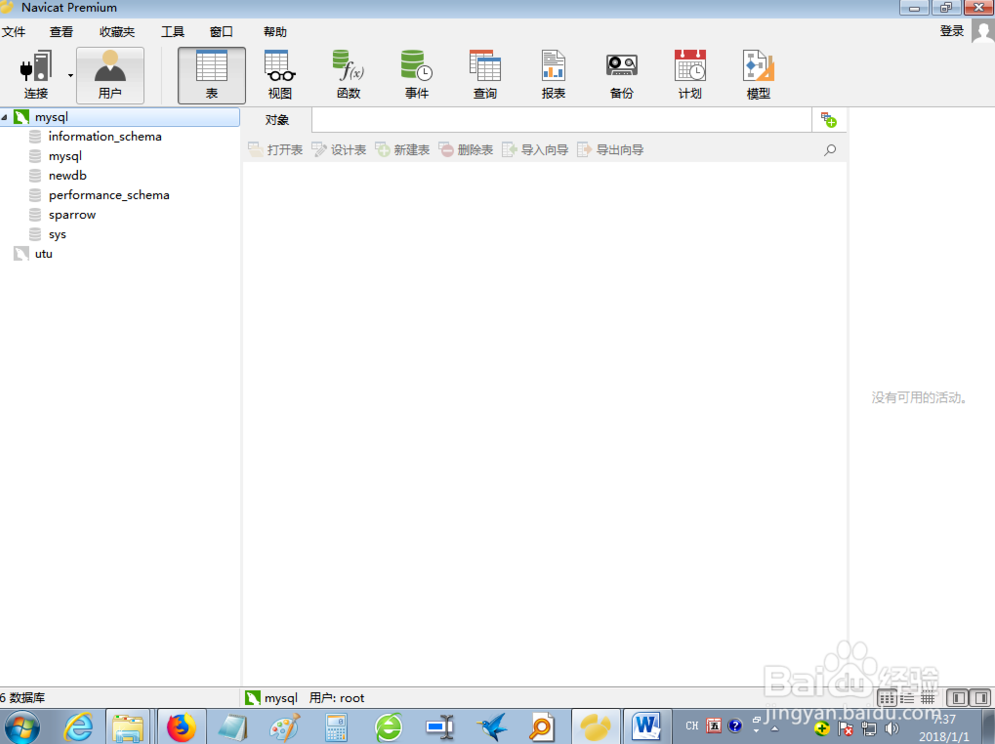Show hidden tray icons arrow
This screenshot has width=995, height=744.
pos(774,729)
